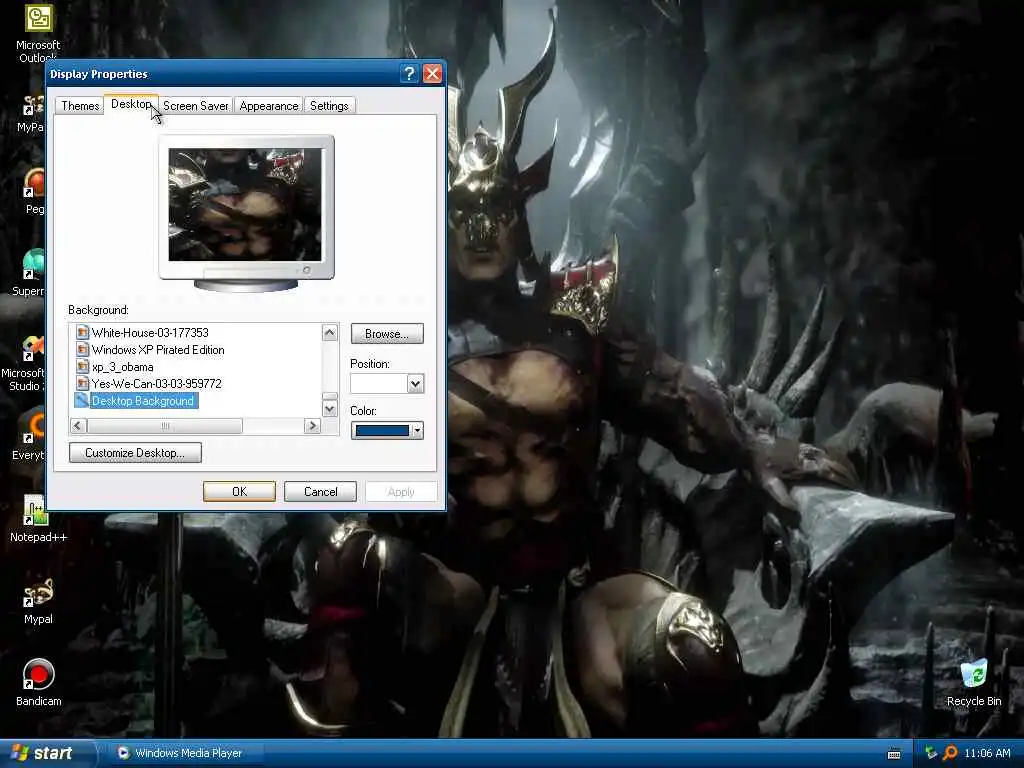This screenshot has width=1024, height=768.
Task: Click the xp_3_obama image file icon
Action: [82, 366]
